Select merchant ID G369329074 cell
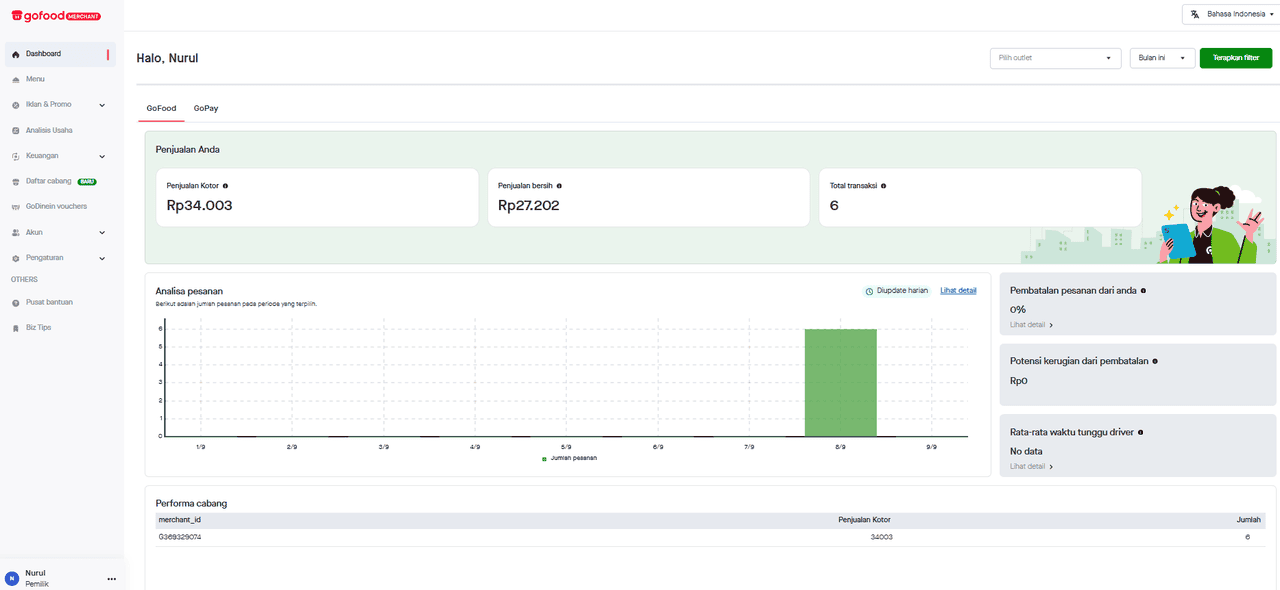 click(180, 537)
